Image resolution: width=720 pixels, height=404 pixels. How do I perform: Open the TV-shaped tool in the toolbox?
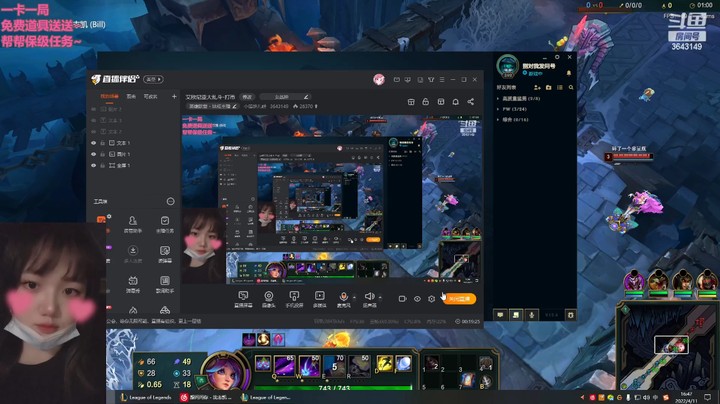tap(133, 284)
